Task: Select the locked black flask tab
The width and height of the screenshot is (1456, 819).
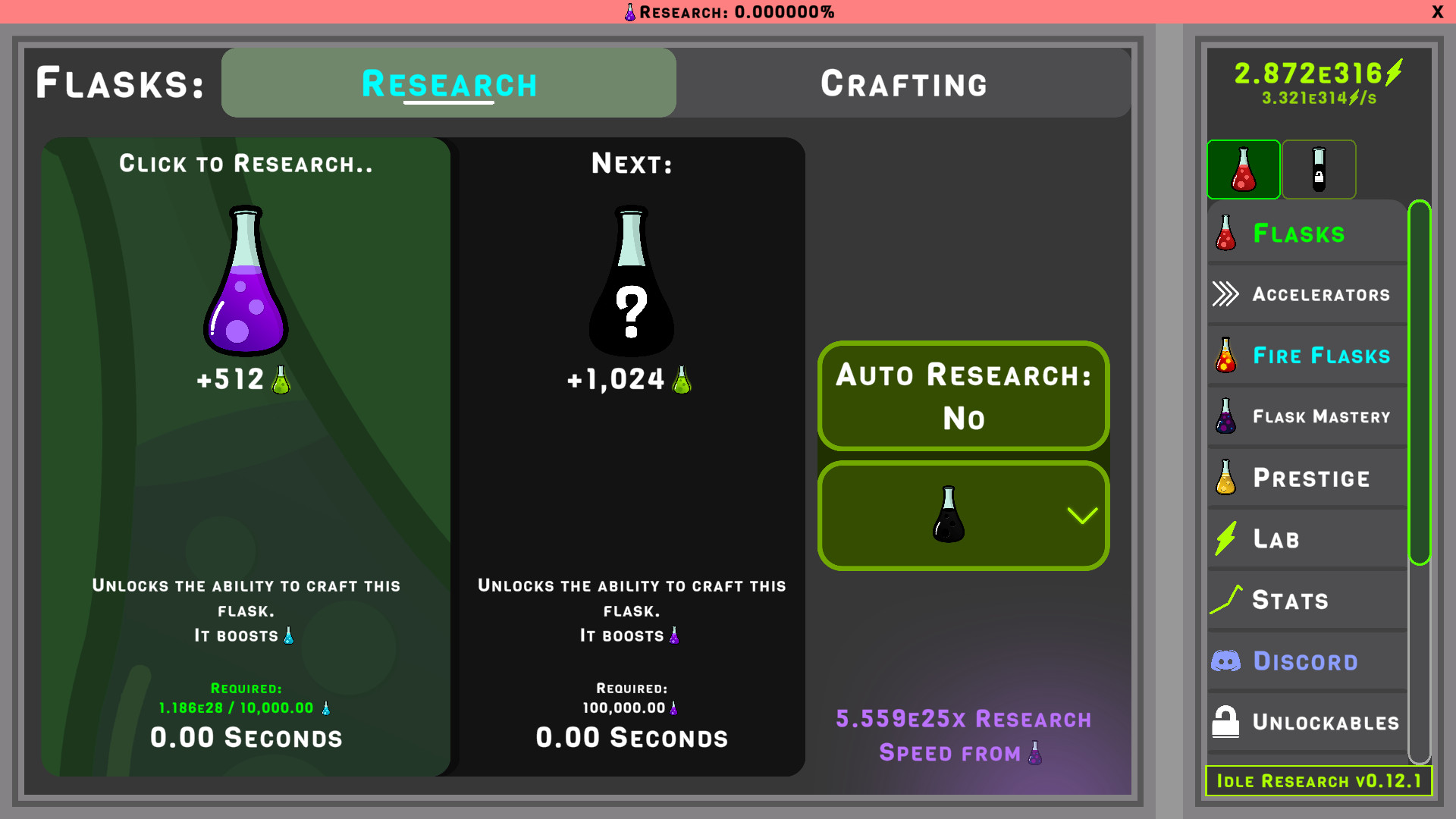Action: [x=1319, y=169]
